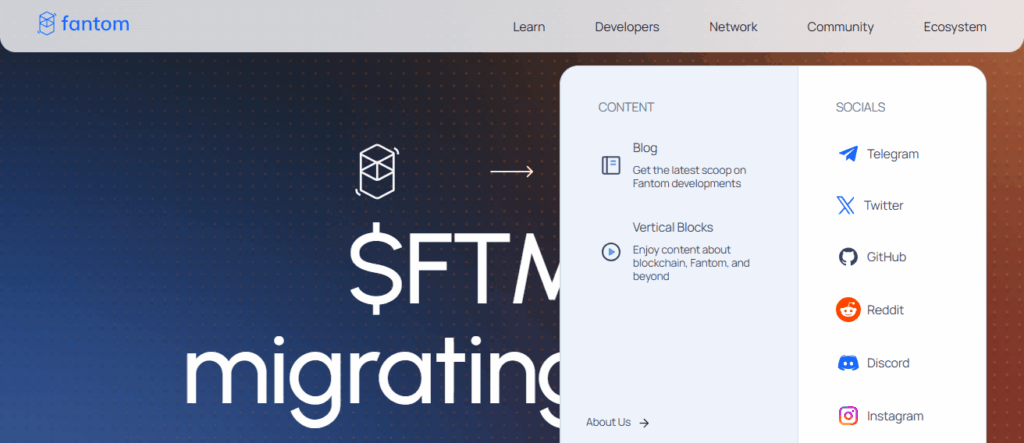This screenshot has width=1024, height=443.
Task: Click the Discord logo icon
Action: (848, 363)
